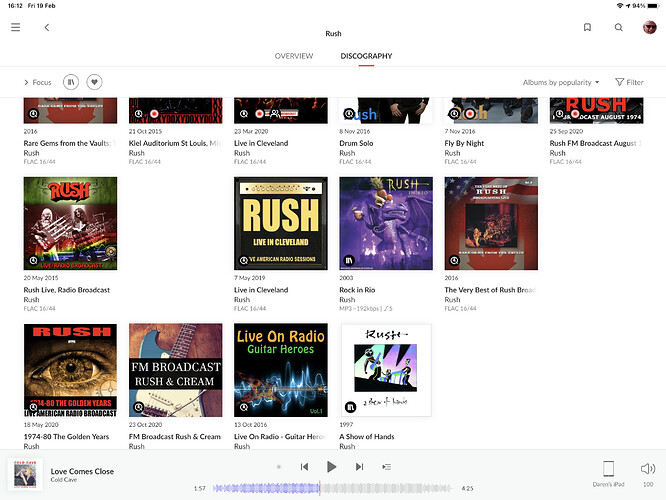The image size is (666, 500).
Task: Select the Daren's iPad output zone
Action: pos(608,473)
